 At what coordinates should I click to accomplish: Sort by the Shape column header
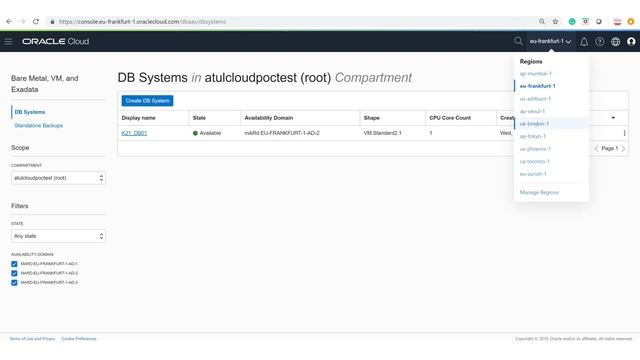pyautogui.click(x=371, y=118)
